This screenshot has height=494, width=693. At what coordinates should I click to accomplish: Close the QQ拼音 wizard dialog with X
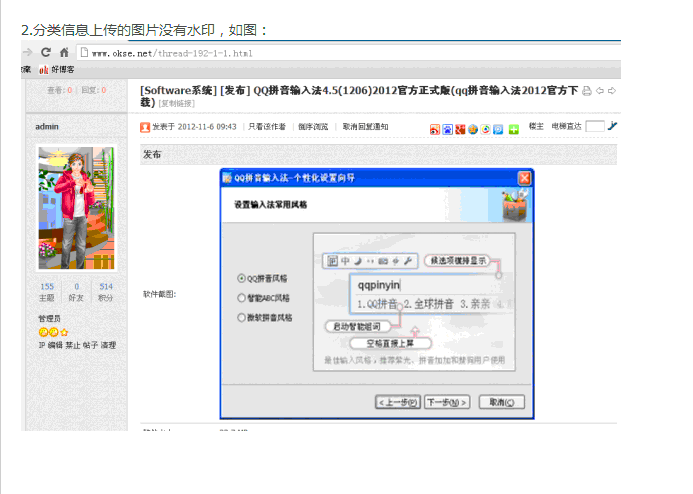click(524, 178)
